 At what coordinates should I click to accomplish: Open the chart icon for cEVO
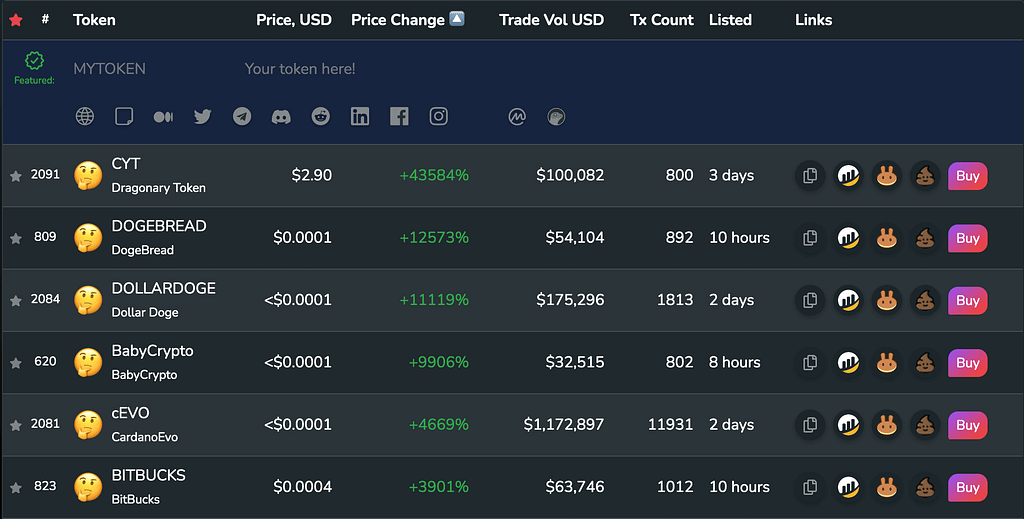click(848, 425)
